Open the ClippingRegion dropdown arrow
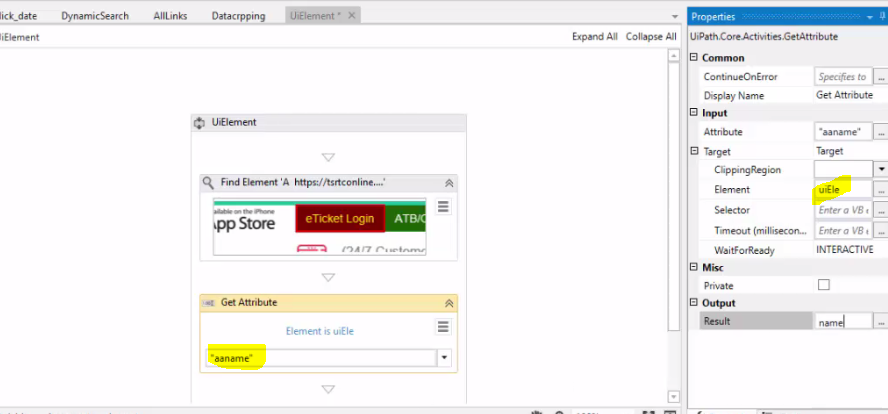The width and height of the screenshot is (888, 414). (x=881, y=169)
